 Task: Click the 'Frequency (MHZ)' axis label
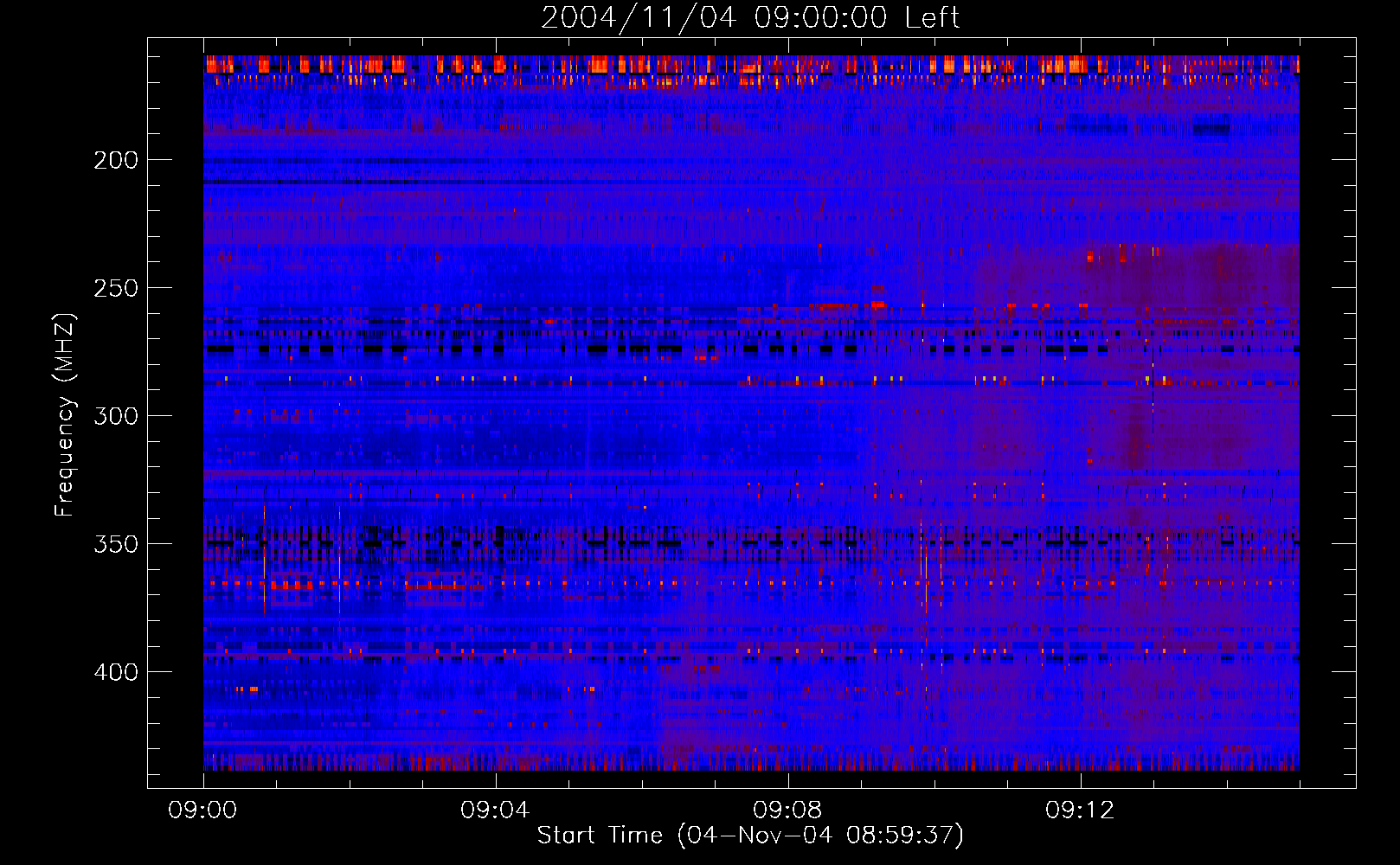[65, 414]
